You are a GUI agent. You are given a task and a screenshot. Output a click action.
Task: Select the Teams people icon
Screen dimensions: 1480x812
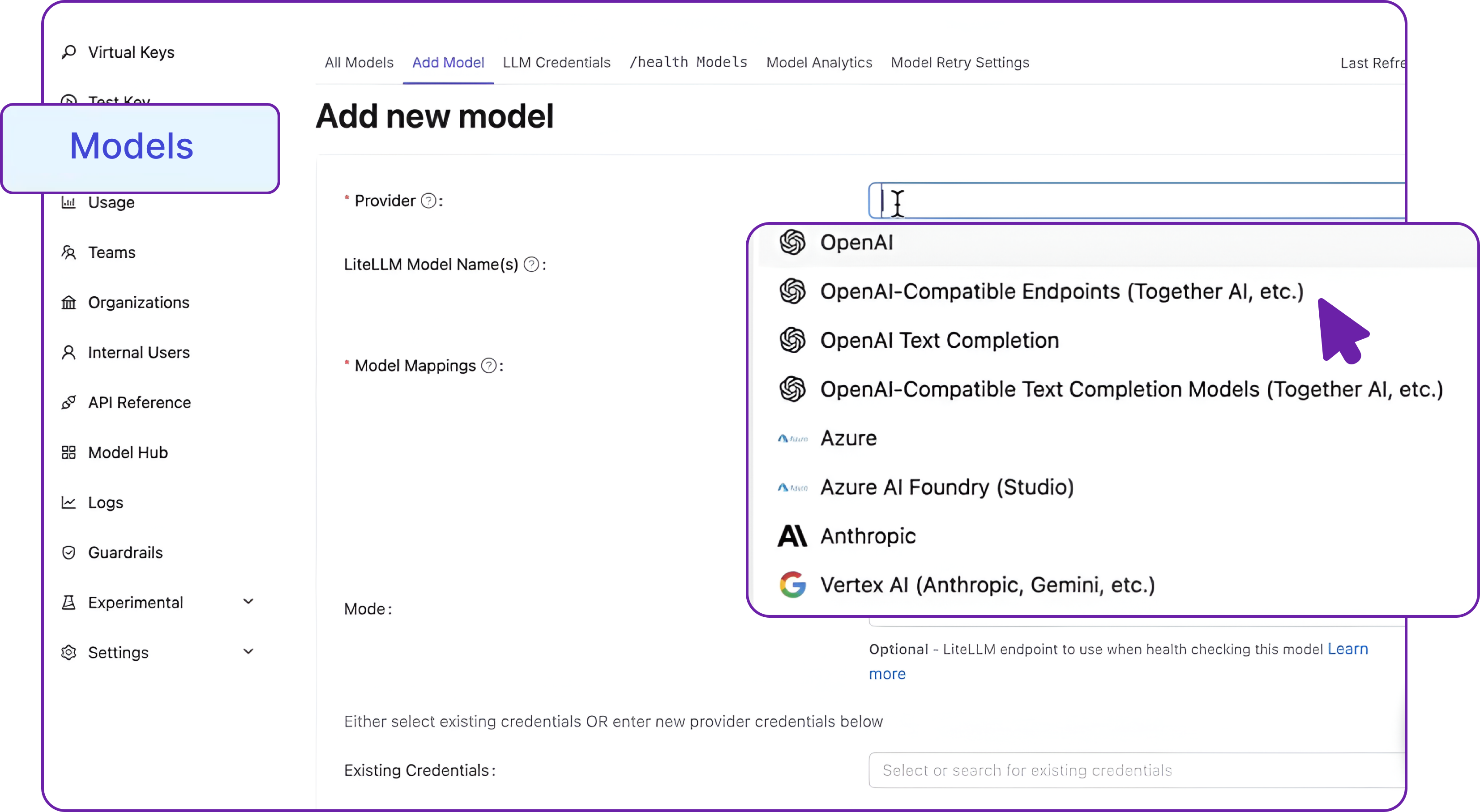click(69, 252)
